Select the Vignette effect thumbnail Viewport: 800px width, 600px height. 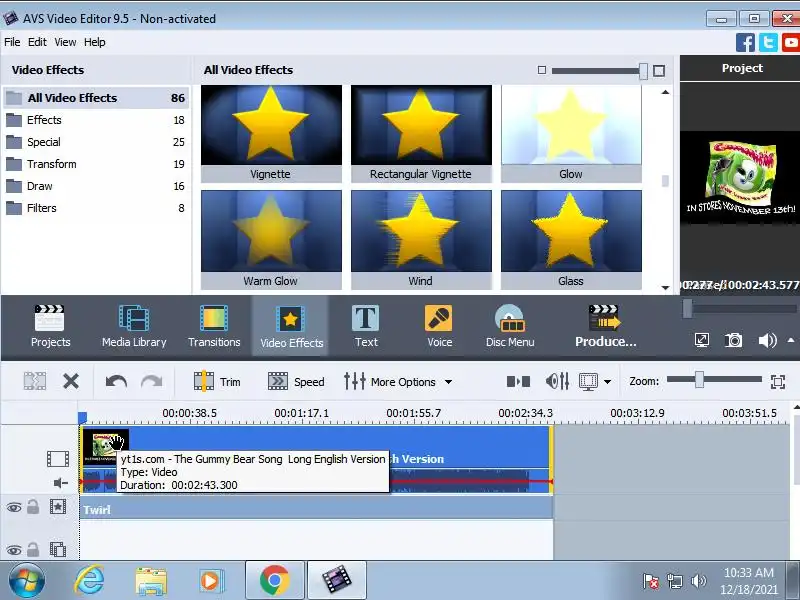[271, 134]
